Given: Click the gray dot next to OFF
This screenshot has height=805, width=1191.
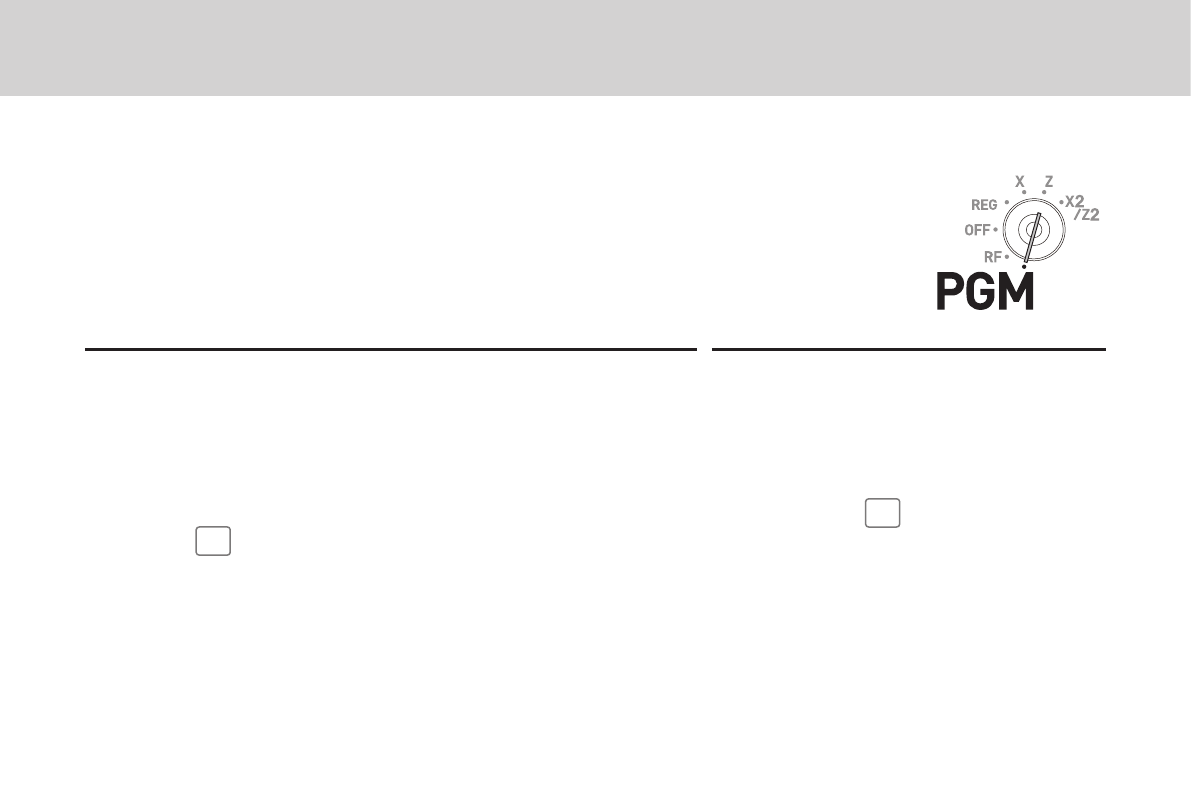Looking at the screenshot, I should tap(995, 229).
